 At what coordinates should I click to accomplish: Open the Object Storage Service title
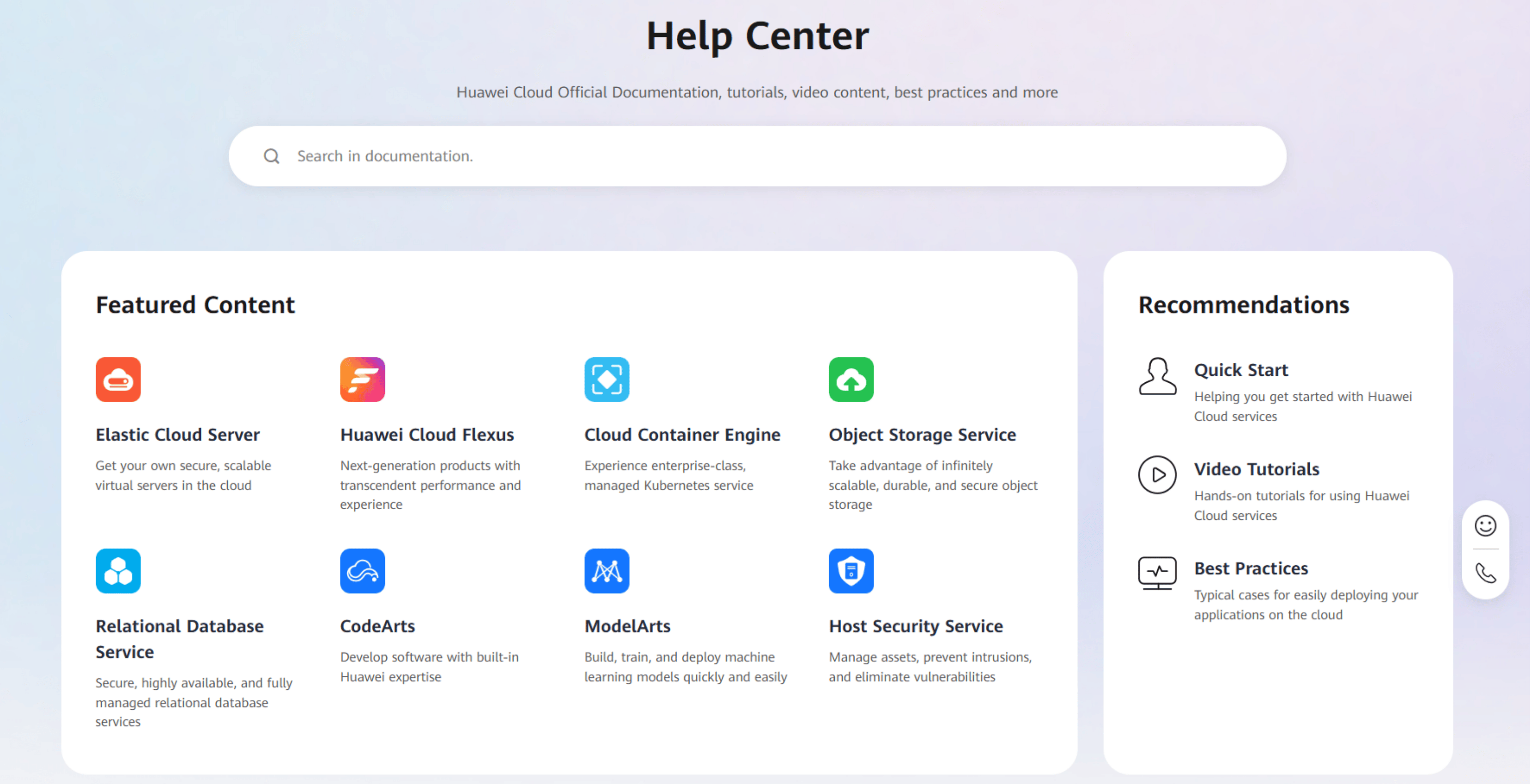point(923,435)
